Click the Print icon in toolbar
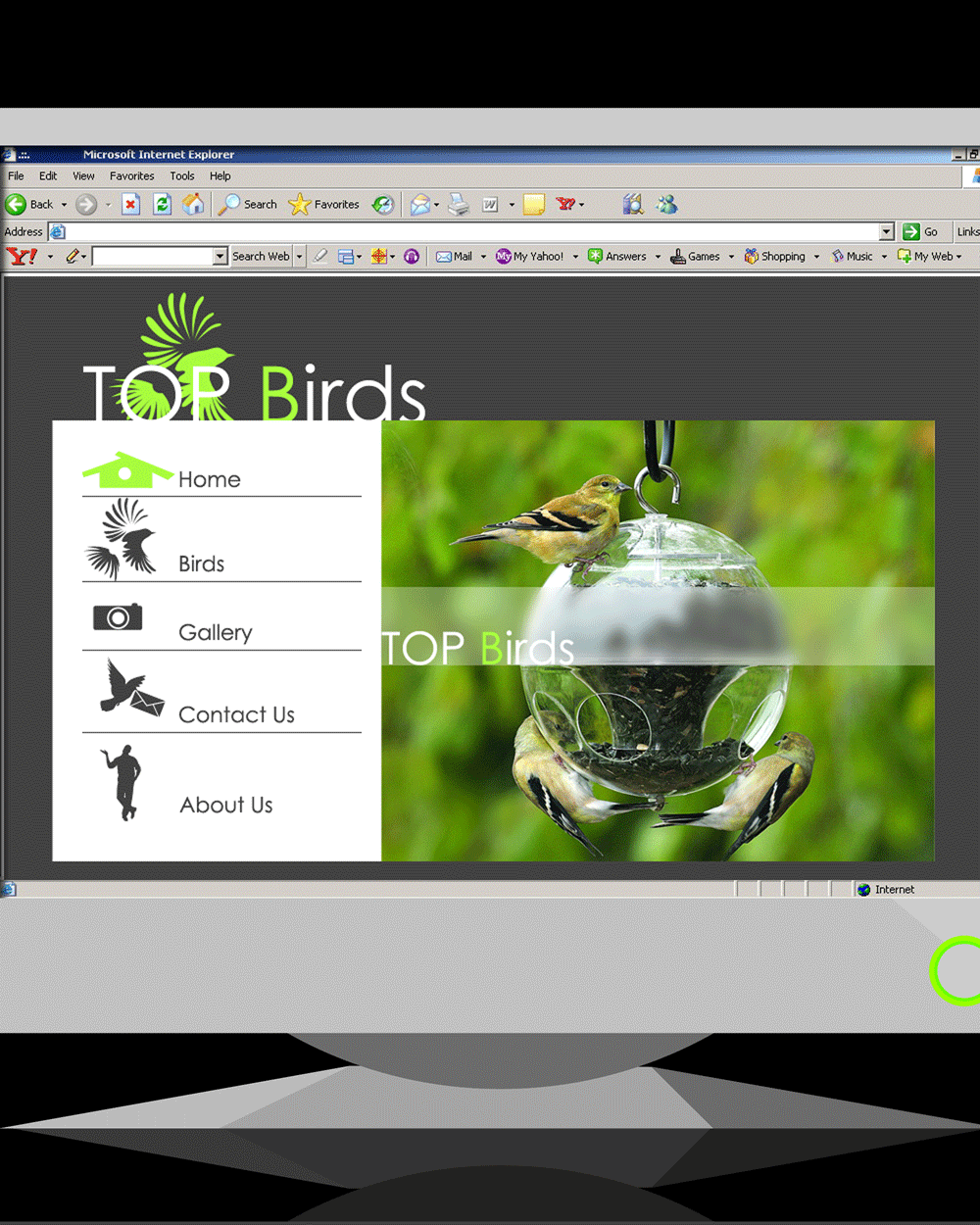 (x=459, y=204)
